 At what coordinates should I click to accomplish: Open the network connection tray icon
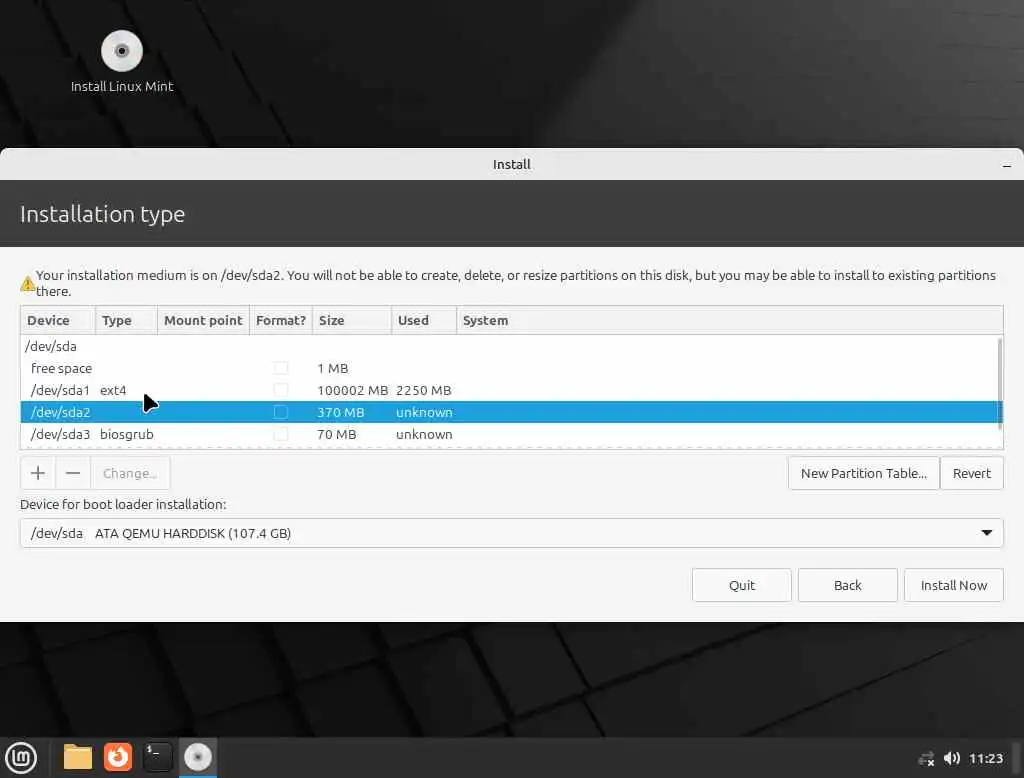(926, 758)
